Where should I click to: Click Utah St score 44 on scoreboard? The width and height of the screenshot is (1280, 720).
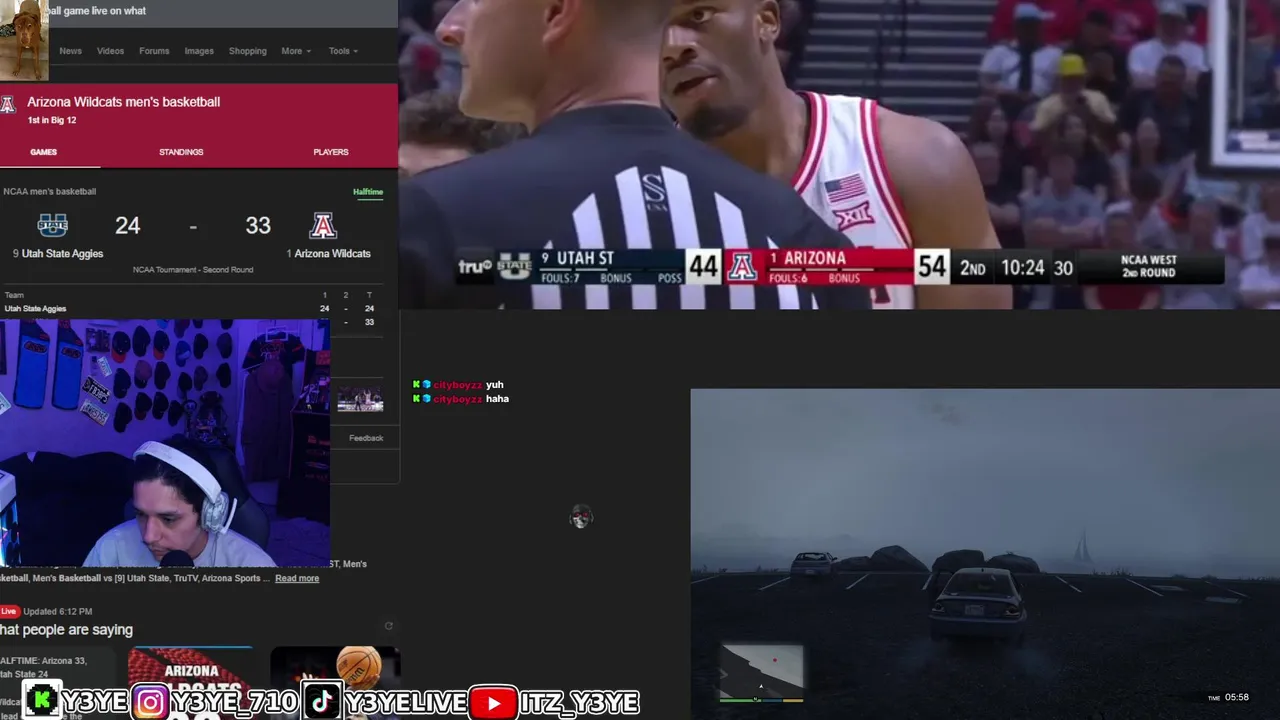703,267
